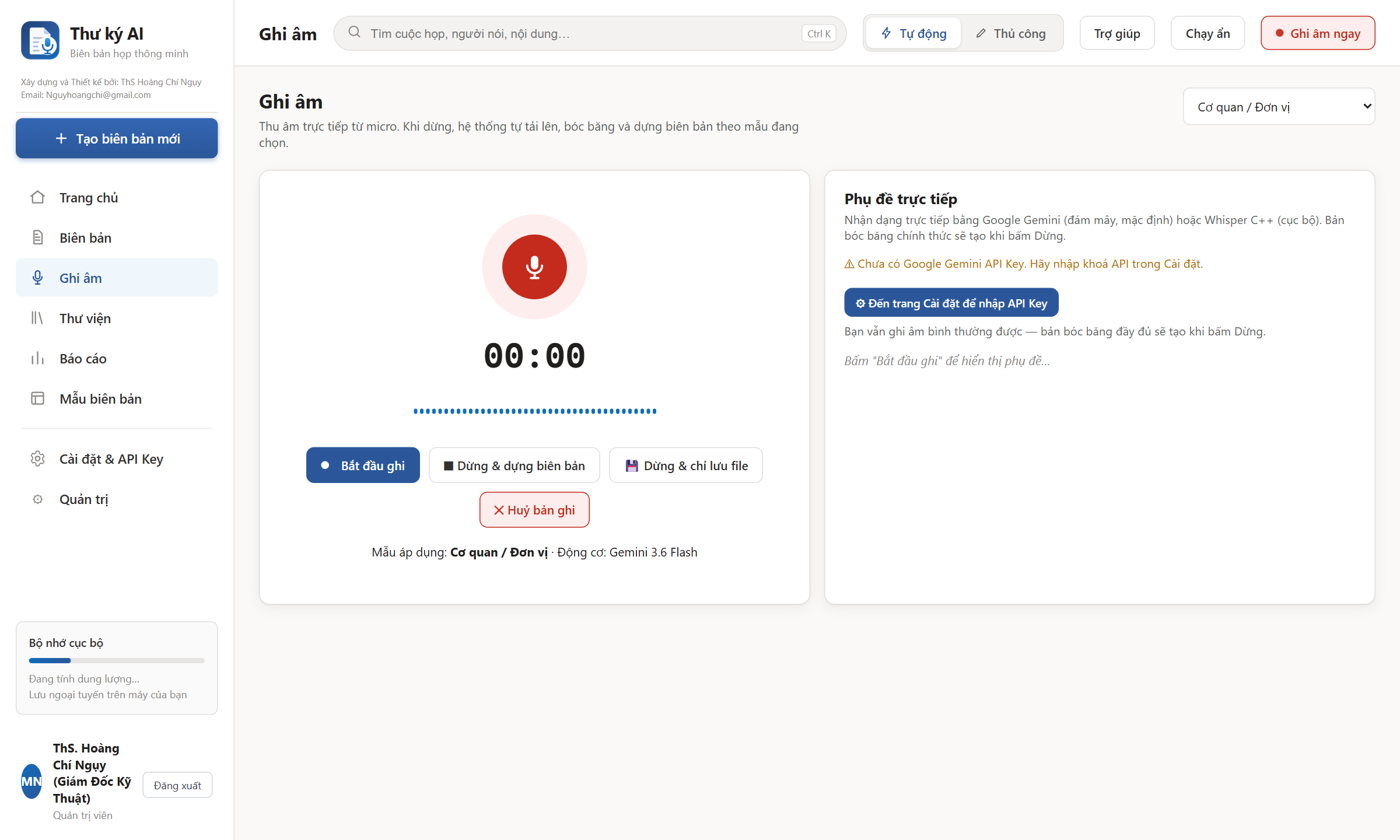1400x840 pixels.
Task: Click the red dot icon in Ghi âm ngay
Action: 1279,33
